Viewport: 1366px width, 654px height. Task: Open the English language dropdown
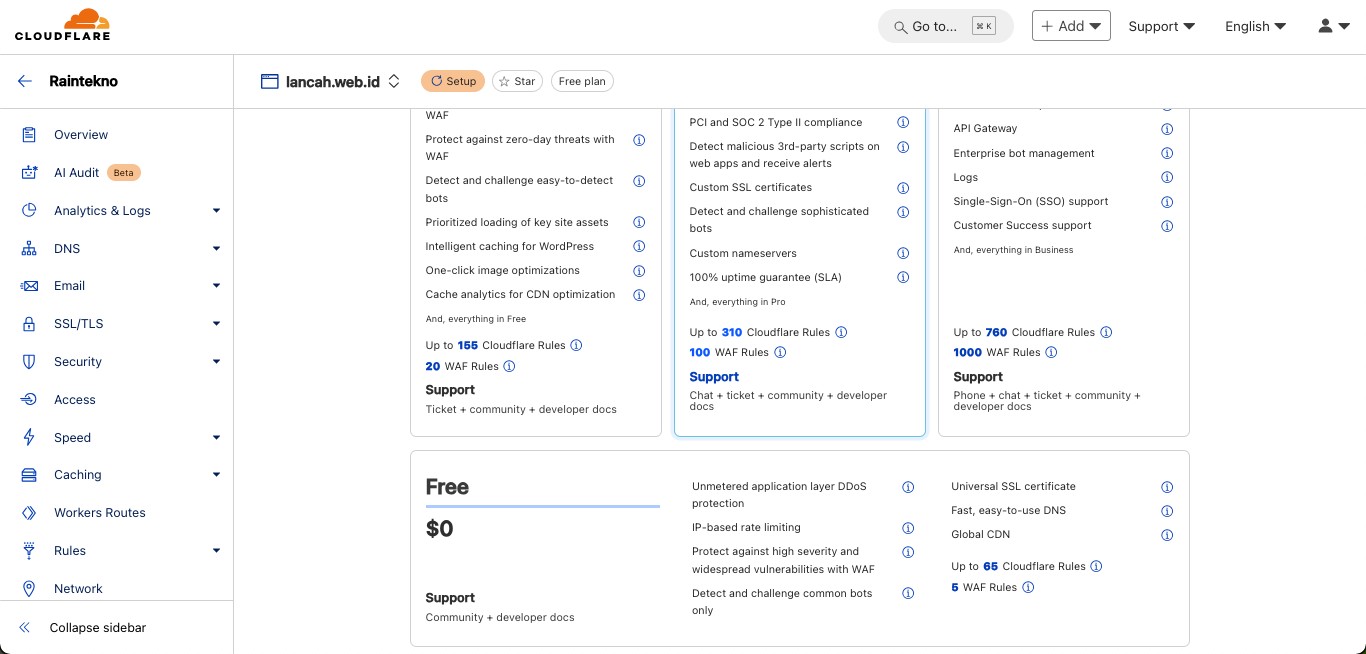[x=1255, y=26]
